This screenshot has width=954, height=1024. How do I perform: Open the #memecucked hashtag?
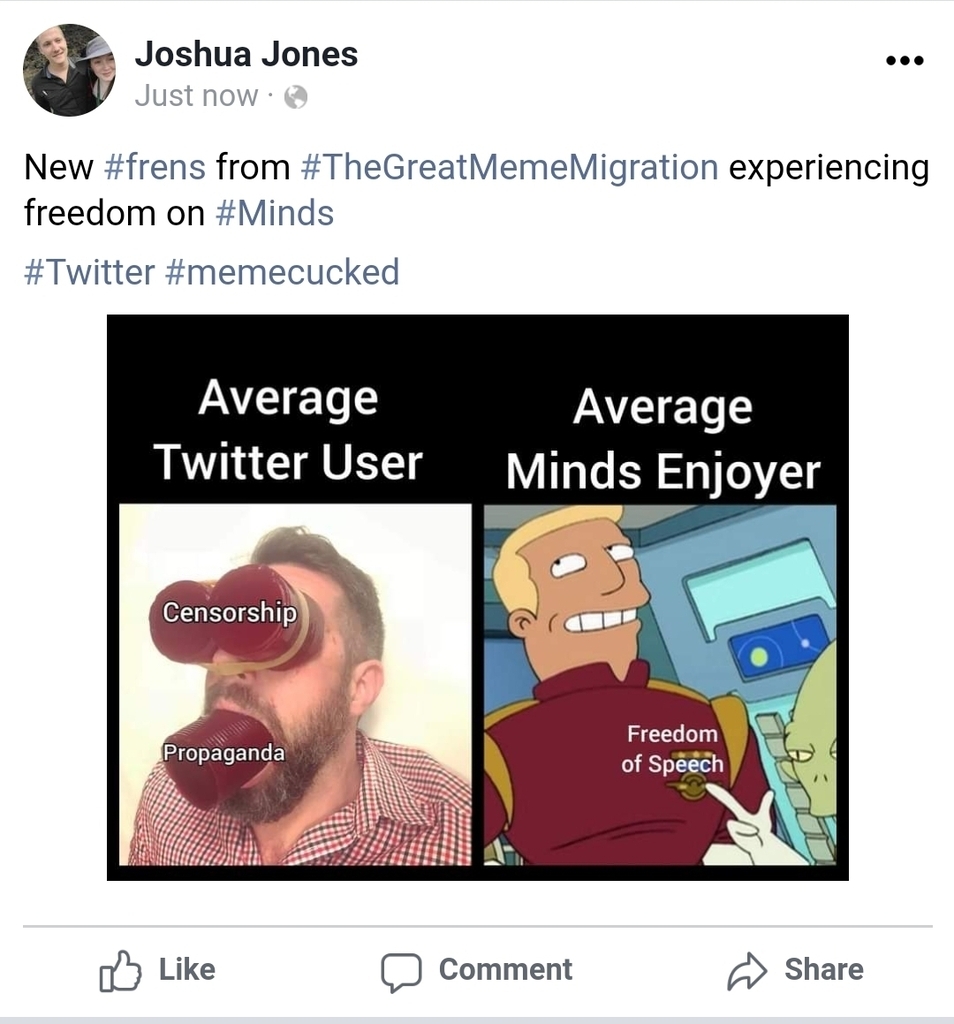[x=282, y=272]
